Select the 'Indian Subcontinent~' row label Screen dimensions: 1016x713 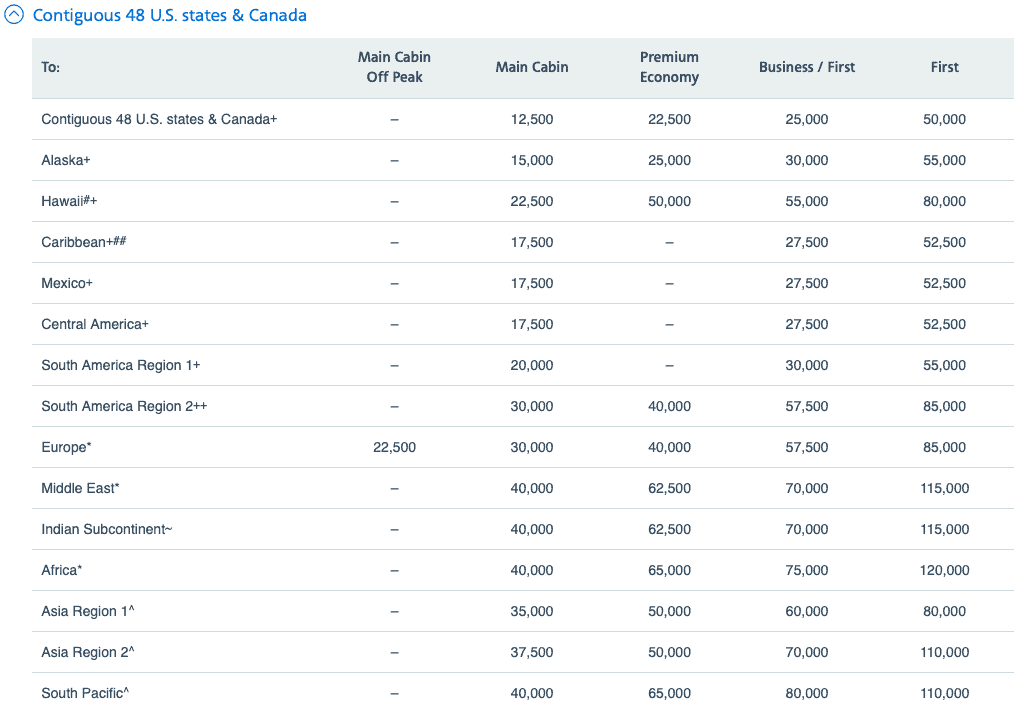[x=107, y=529]
